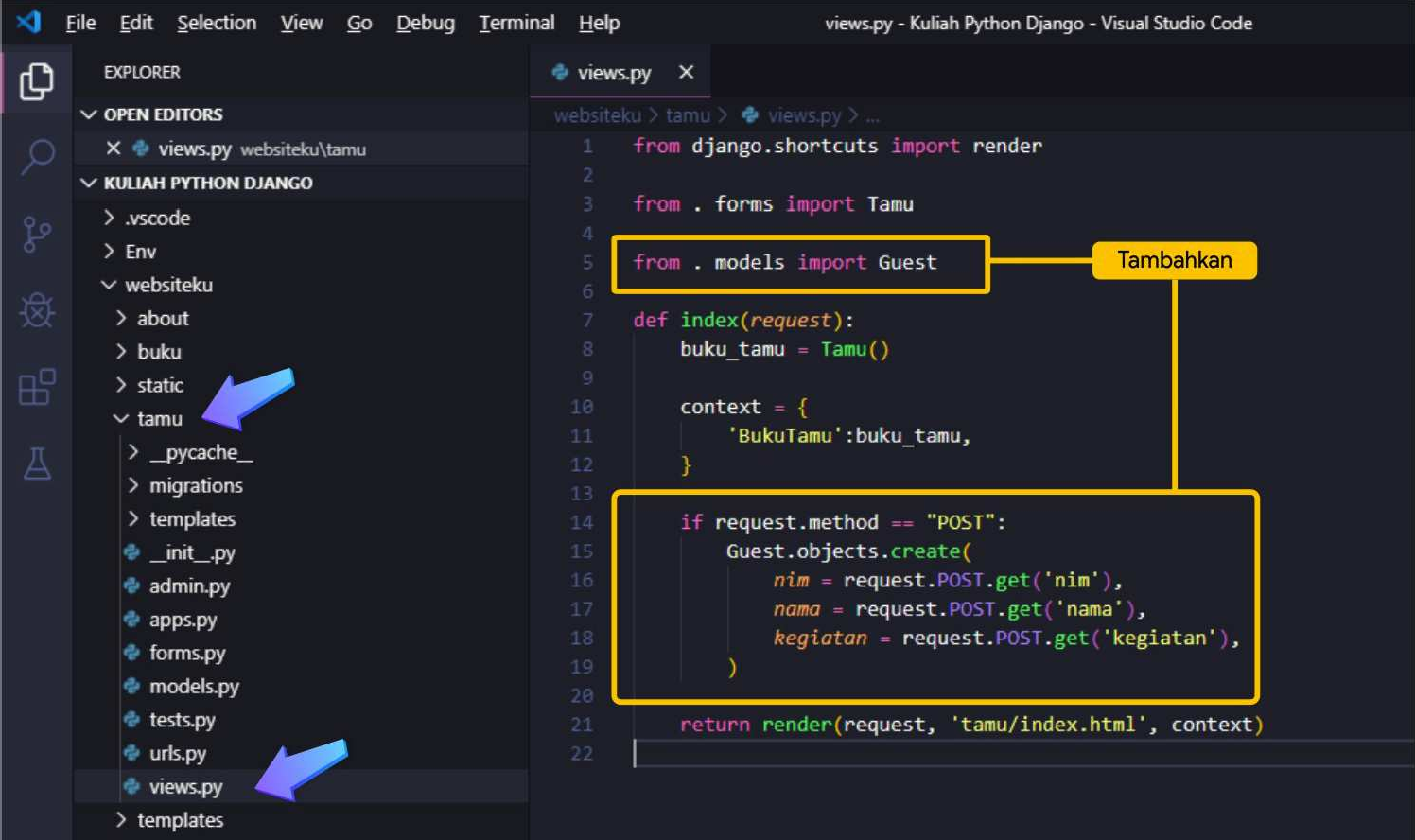Open the Terminal menu
1415x840 pixels.
click(516, 23)
